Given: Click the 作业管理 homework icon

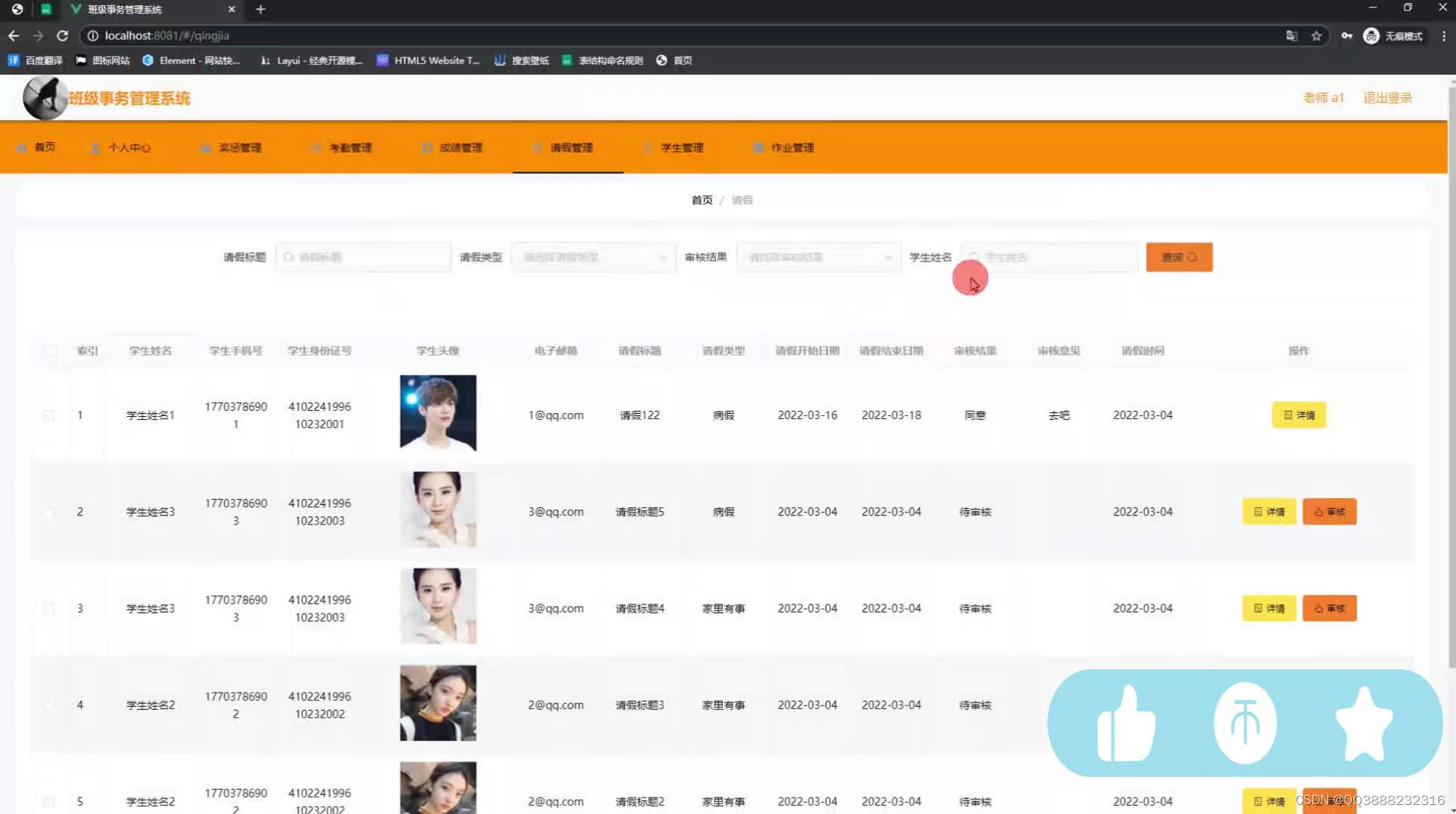Looking at the screenshot, I should (x=757, y=147).
